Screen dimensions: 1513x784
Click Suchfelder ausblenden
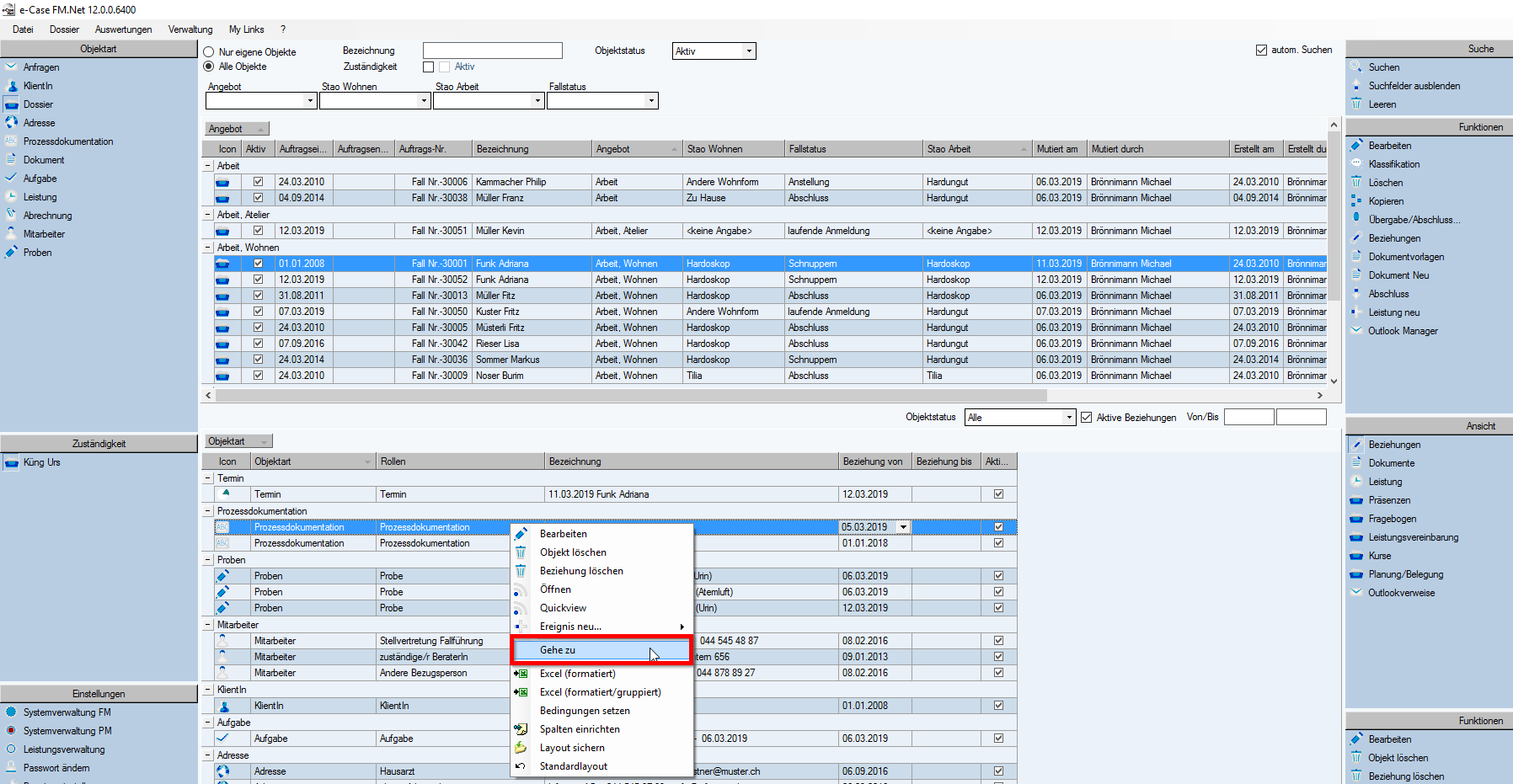[x=1414, y=86]
